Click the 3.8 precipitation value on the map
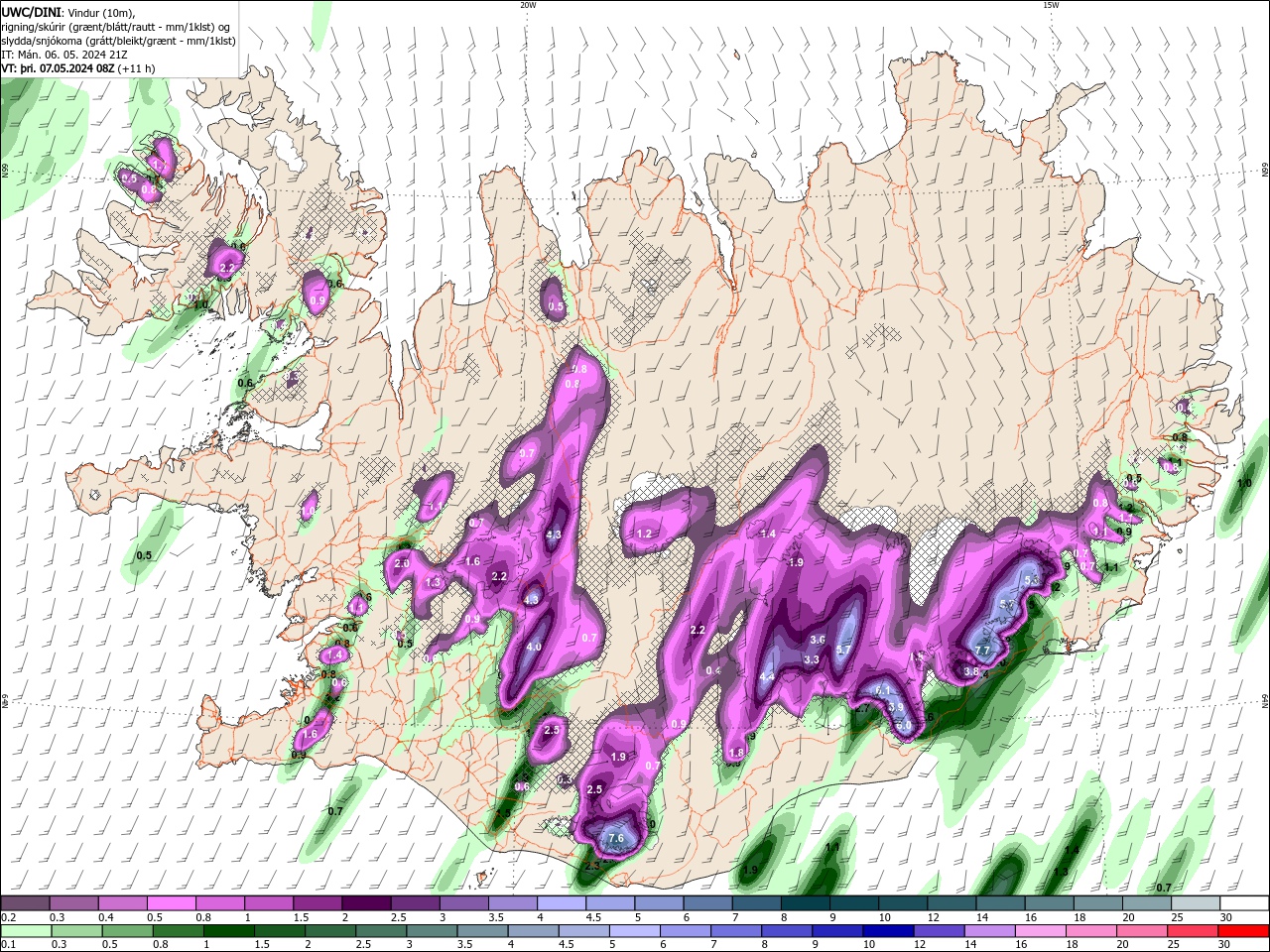The image size is (1270, 952). (x=971, y=671)
